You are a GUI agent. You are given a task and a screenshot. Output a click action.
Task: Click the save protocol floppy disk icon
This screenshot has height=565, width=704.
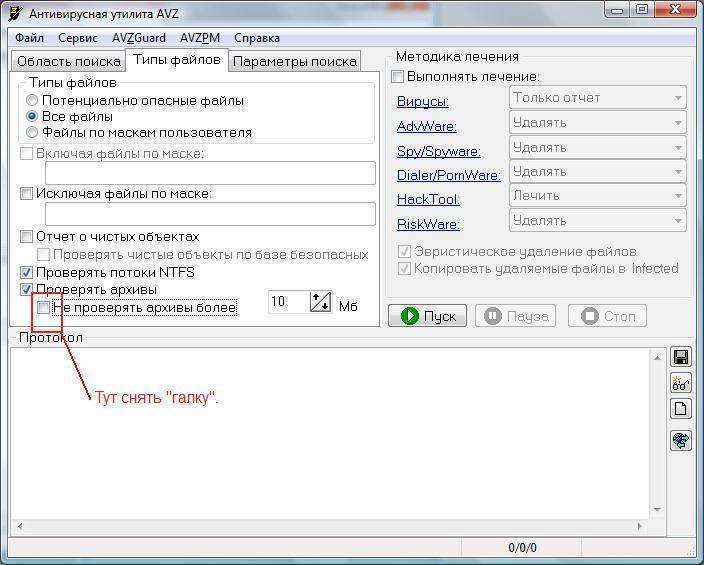[681, 357]
